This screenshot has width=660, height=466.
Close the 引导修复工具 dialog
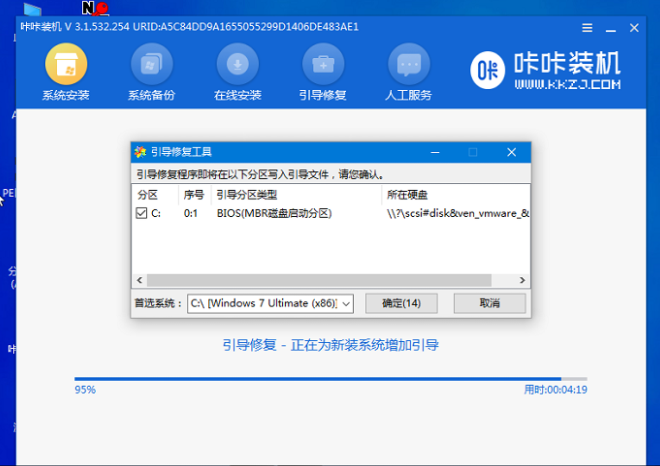click(x=511, y=152)
